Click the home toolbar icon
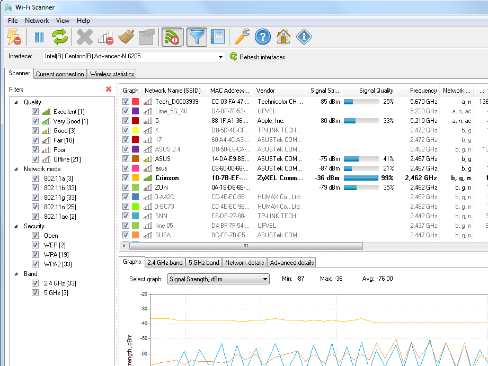The image size is (488, 366). (283, 37)
